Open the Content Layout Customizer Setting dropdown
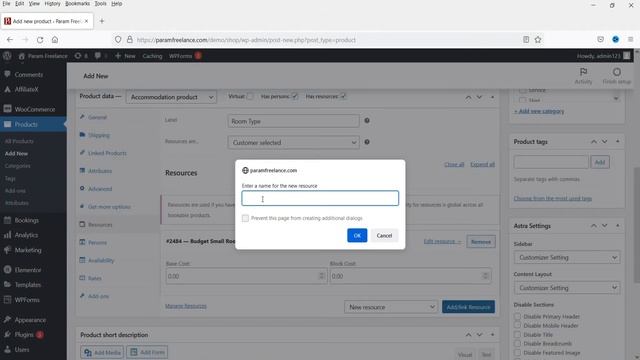640x360 pixels. point(567,288)
